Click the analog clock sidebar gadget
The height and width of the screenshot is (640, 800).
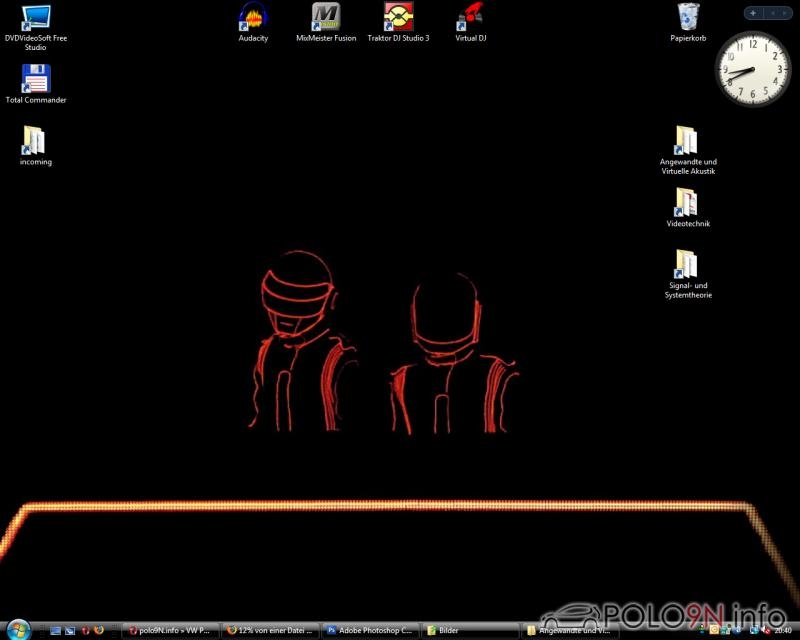click(x=753, y=68)
